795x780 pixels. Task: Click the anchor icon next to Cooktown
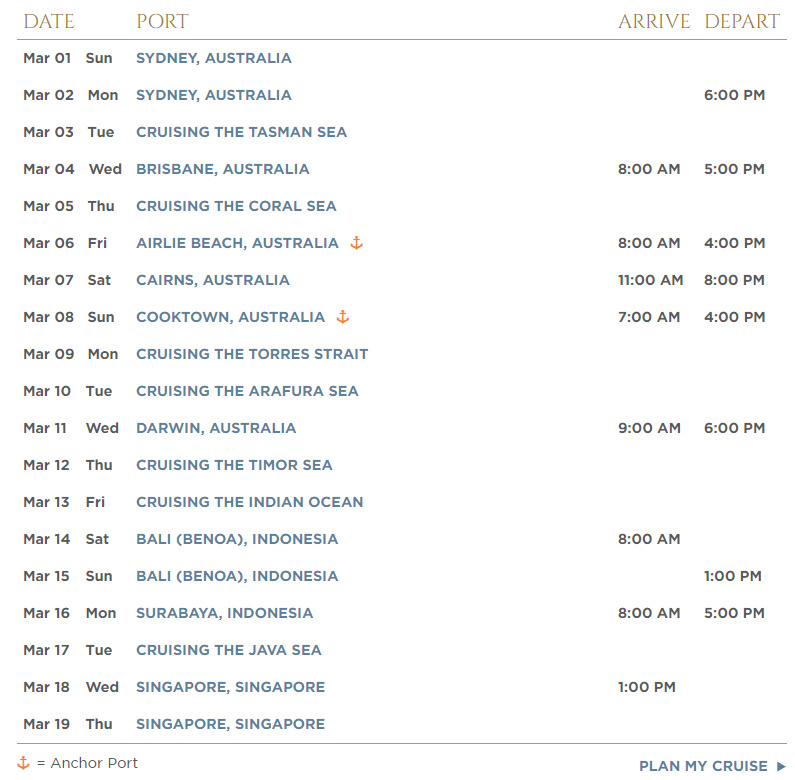click(343, 317)
